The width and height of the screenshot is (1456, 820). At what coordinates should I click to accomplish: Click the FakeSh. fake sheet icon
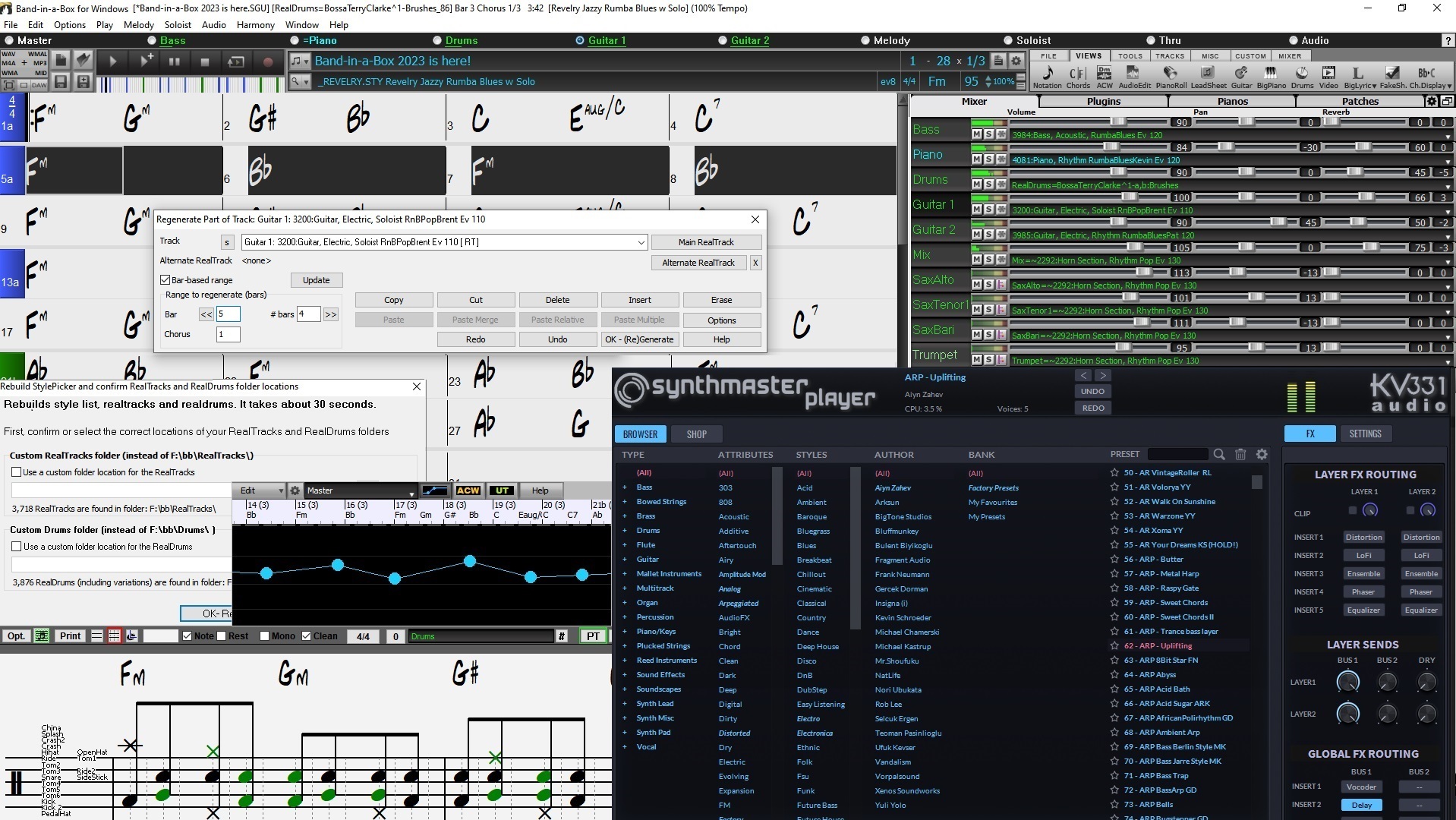[1392, 76]
